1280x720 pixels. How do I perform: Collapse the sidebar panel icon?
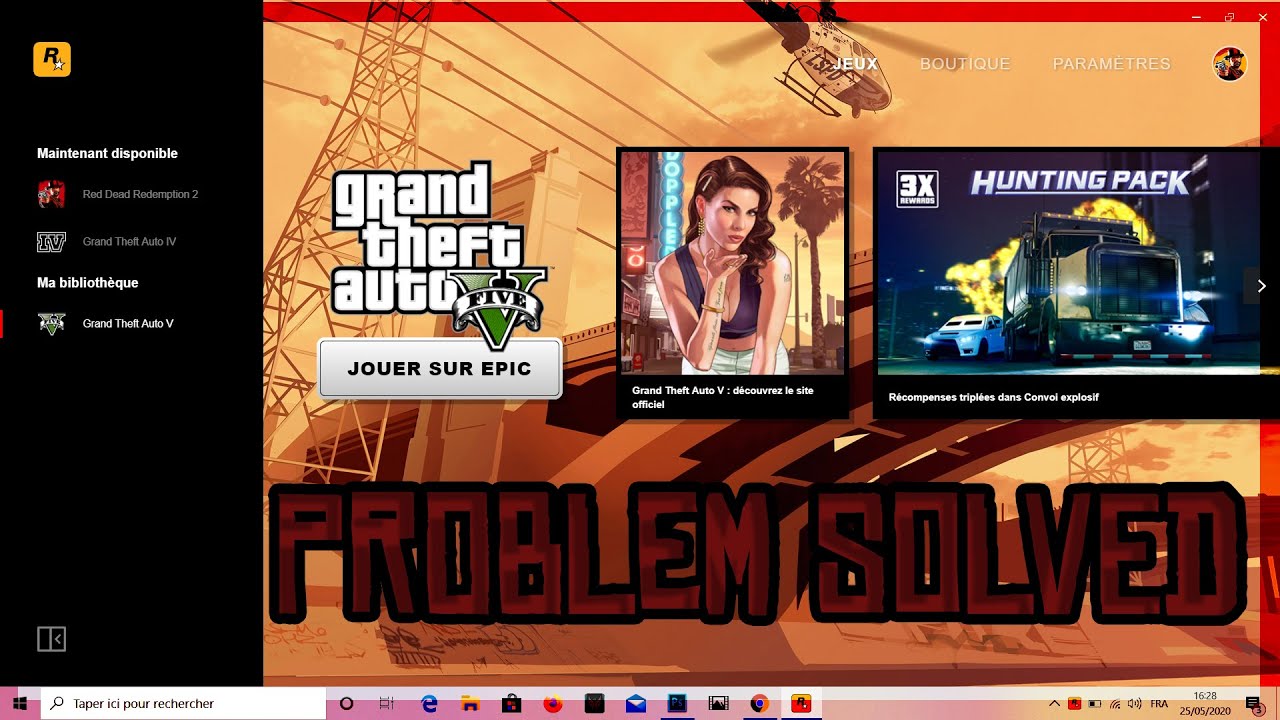(51, 639)
